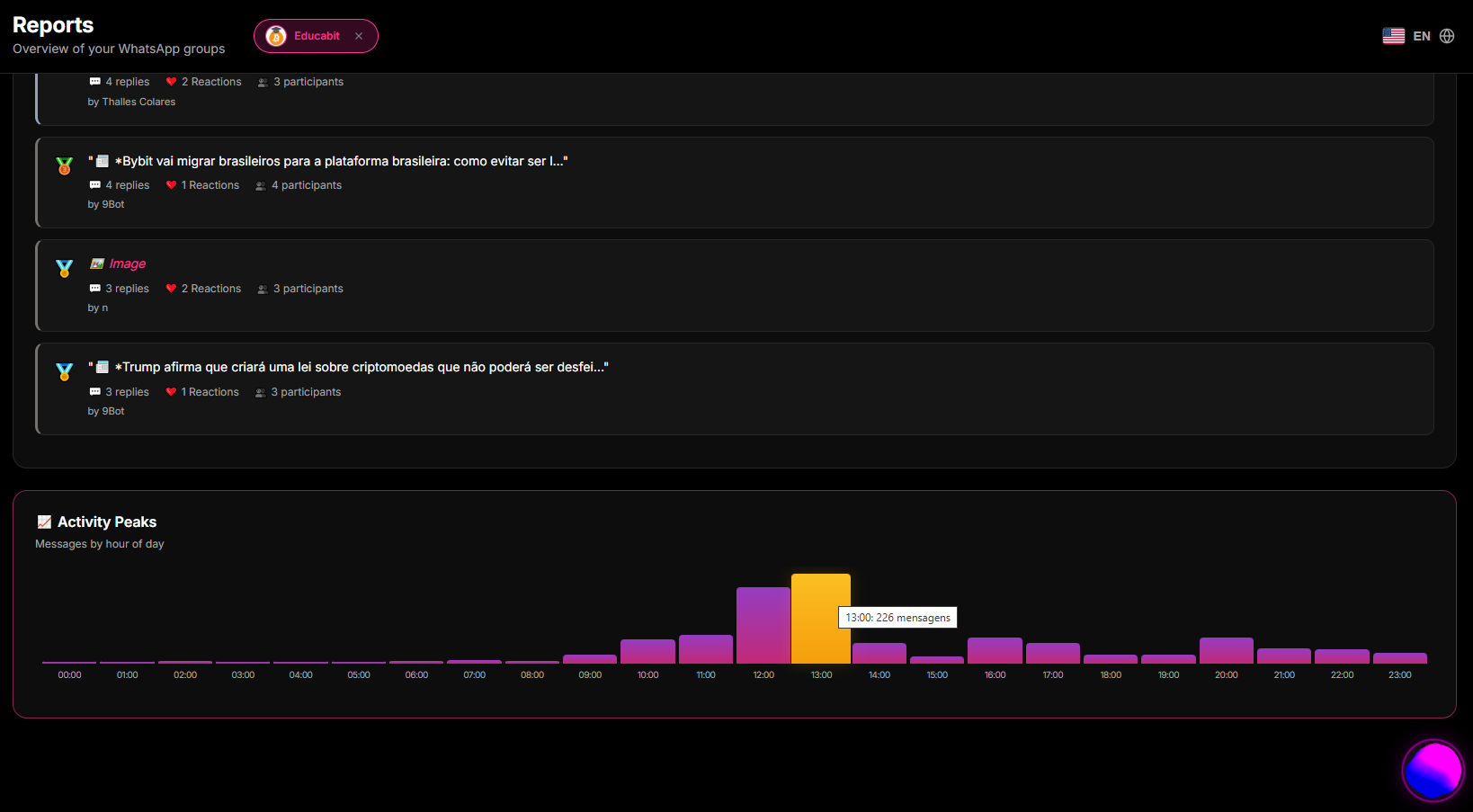The image size is (1473, 812).
Task: Click replies icon on Thalles Colares post
Action: (95, 82)
